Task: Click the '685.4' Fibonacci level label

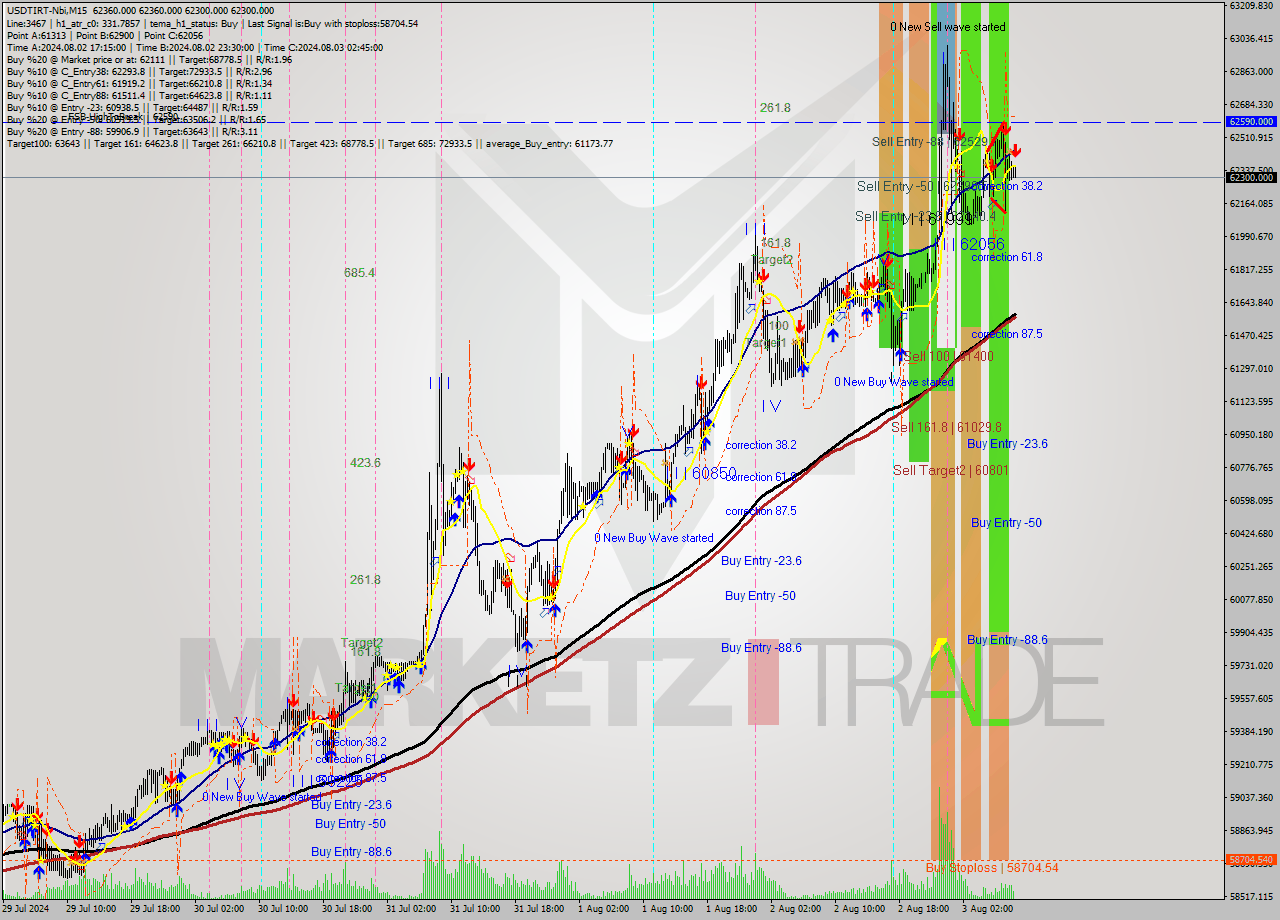Action: tap(359, 272)
